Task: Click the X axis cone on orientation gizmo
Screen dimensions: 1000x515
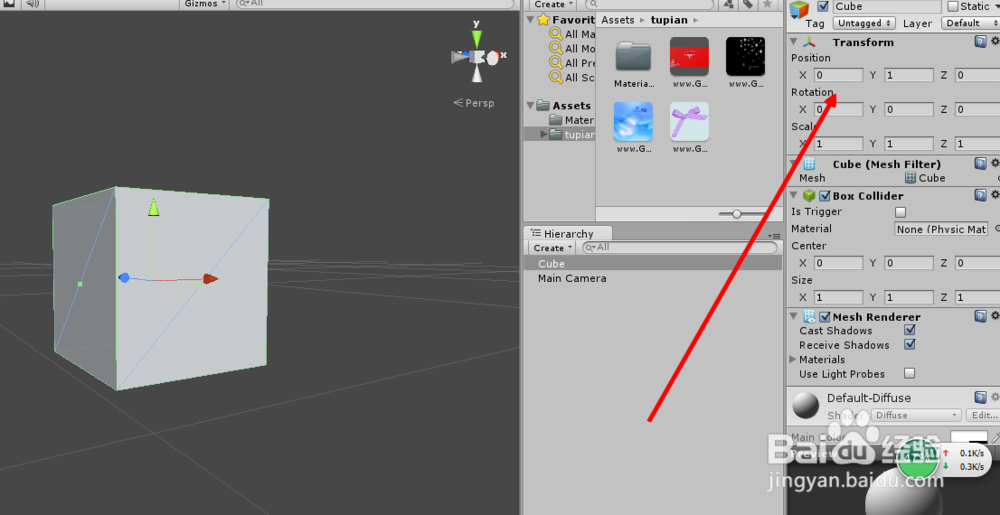Action: [x=493, y=58]
